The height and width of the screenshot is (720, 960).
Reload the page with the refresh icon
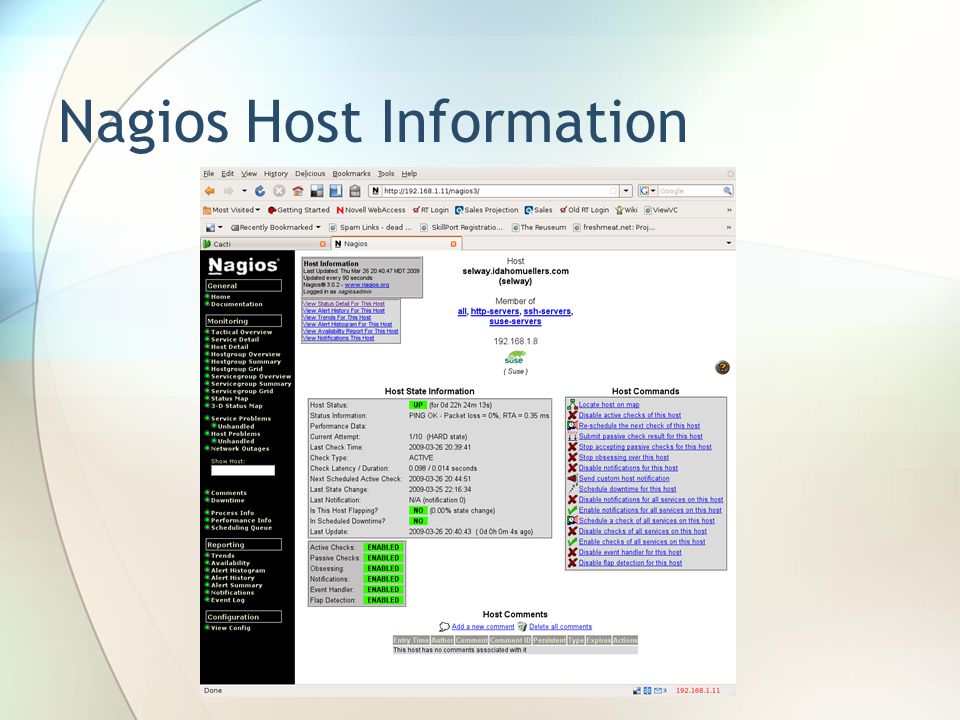pos(260,191)
